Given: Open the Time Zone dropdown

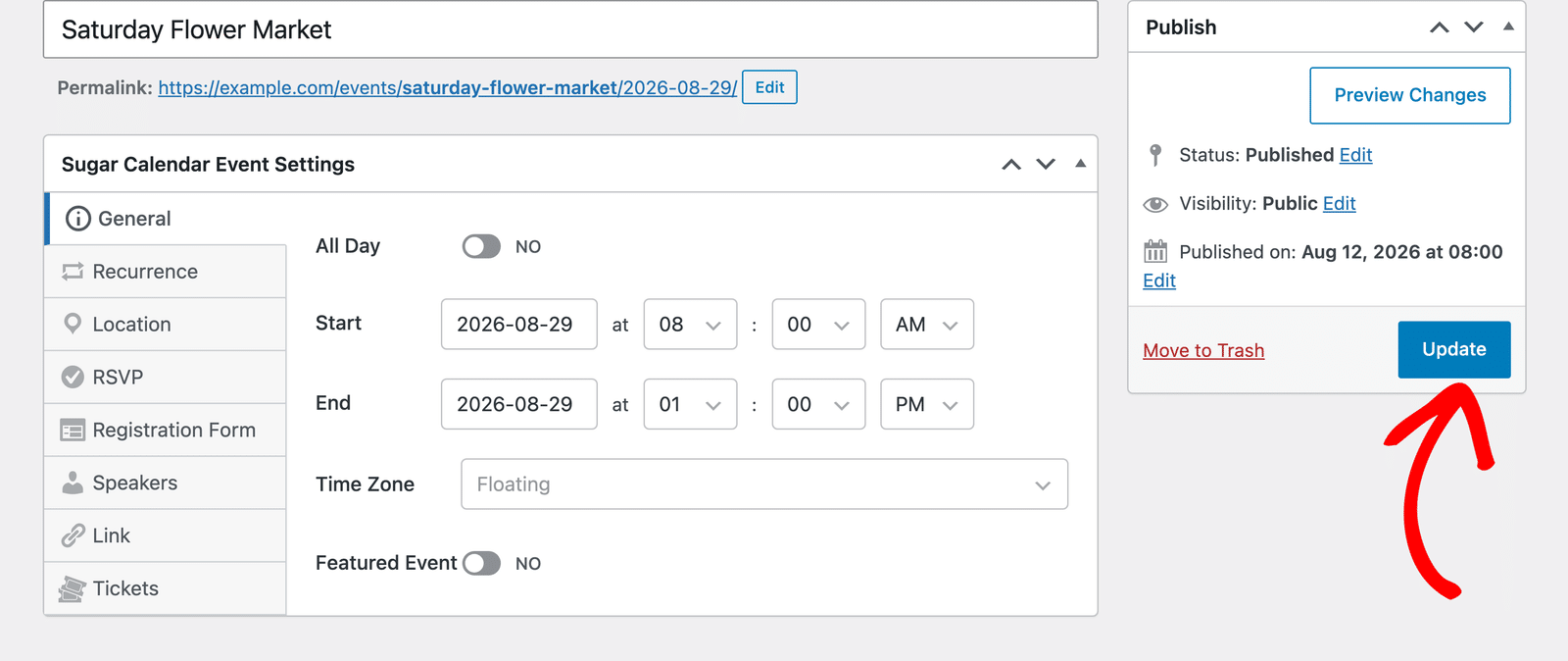Looking at the screenshot, I should click(x=764, y=484).
